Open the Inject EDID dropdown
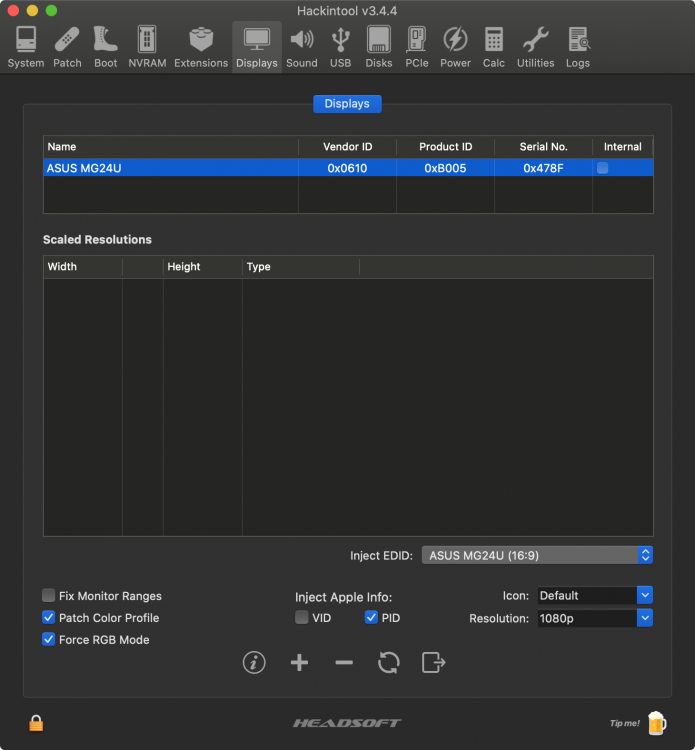 pyautogui.click(x=537, y=555)
